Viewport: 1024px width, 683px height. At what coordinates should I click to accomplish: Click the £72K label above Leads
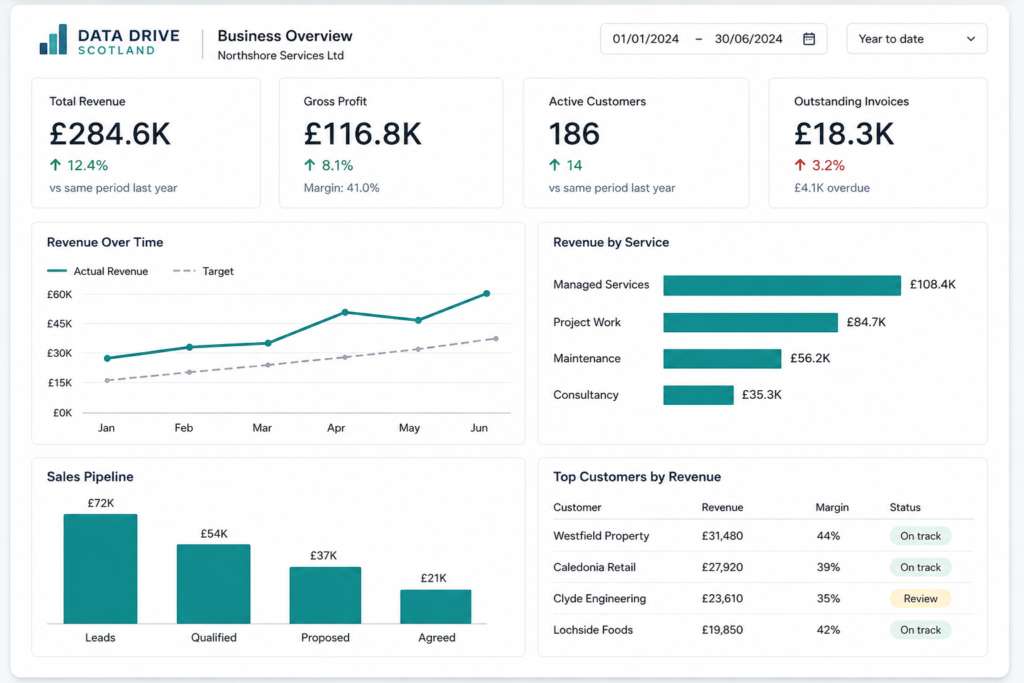coord(101,503)
